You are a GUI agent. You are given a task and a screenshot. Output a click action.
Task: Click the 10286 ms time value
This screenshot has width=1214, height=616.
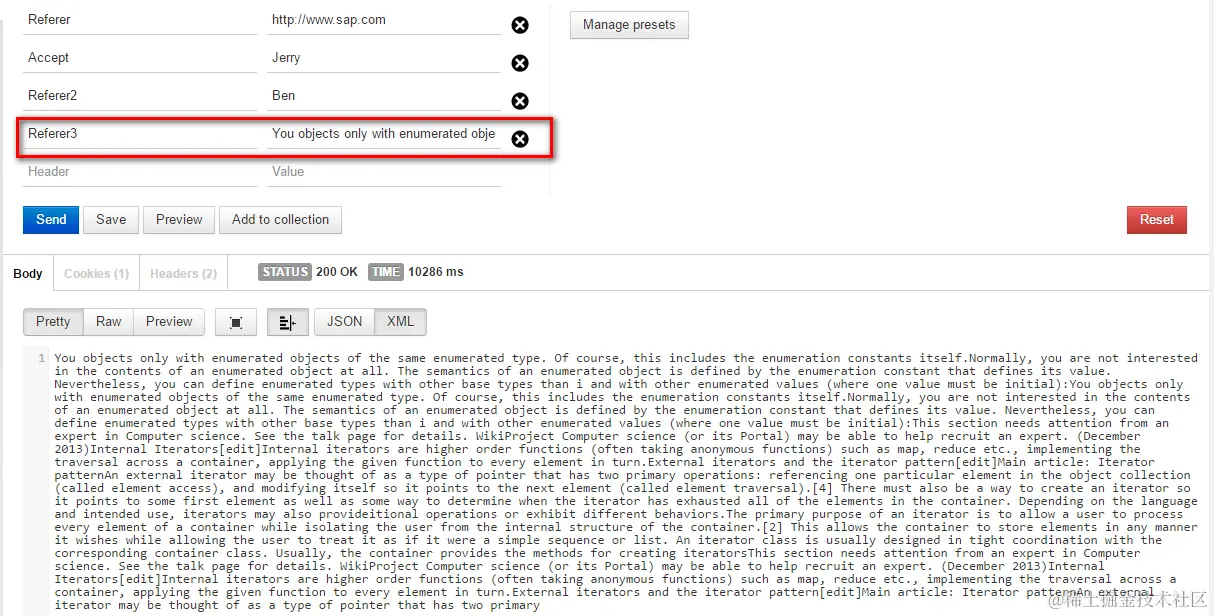[436, 272]
